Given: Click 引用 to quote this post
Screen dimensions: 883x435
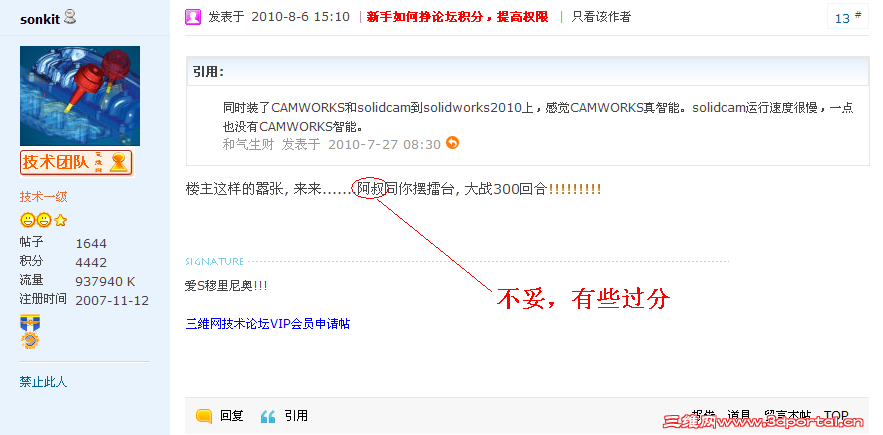Looking at the screenshot, I should coord(296,416).
